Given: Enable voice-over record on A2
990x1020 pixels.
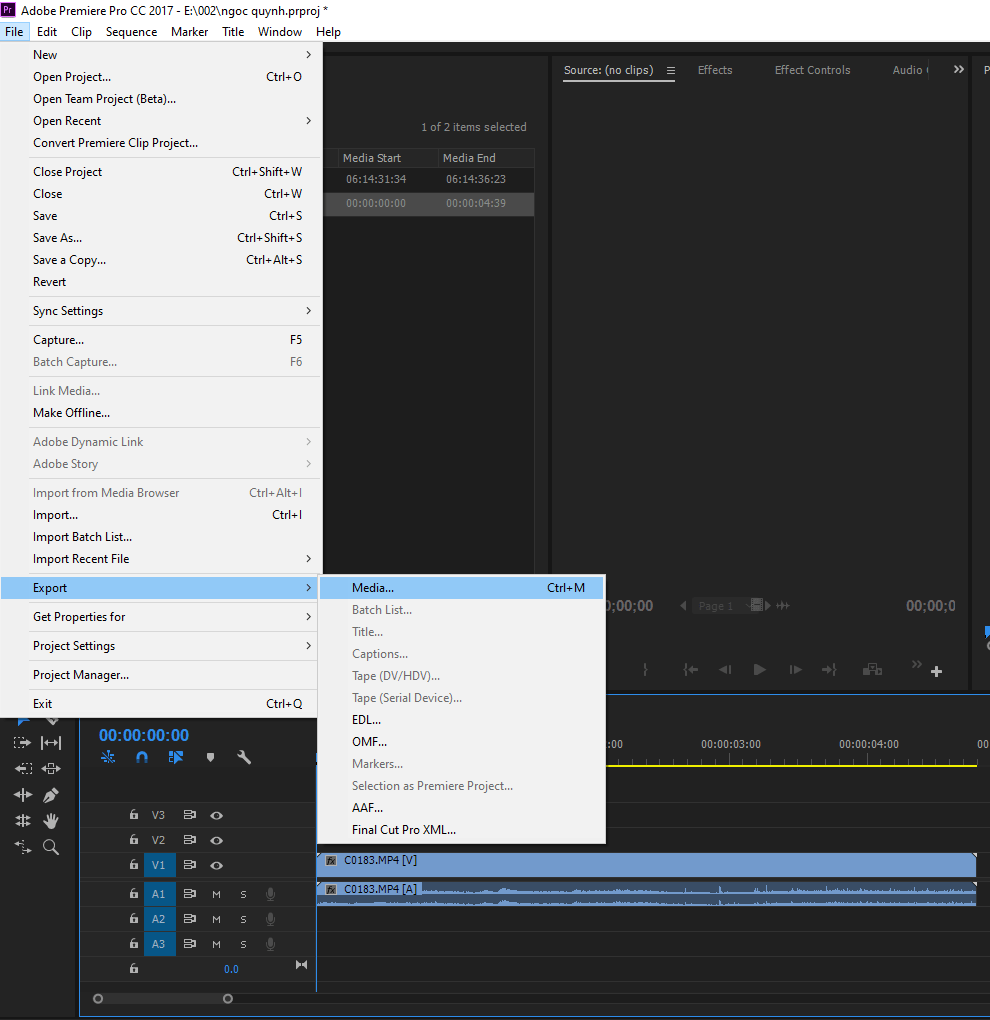Looking at the screenshot, I should (271, 919).
